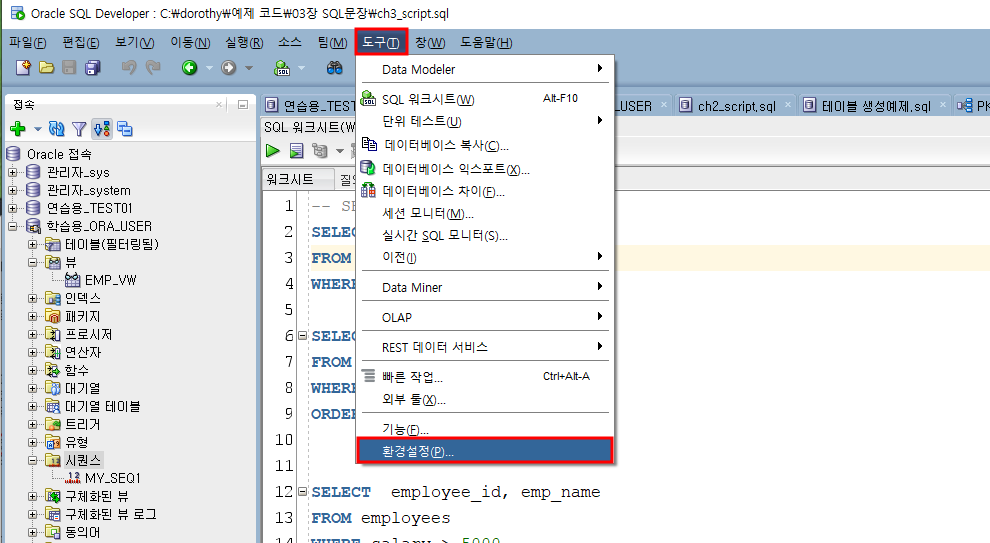Click the binoculars Find DB Object icon
This screenshot has height=543, width=990.
335,68
